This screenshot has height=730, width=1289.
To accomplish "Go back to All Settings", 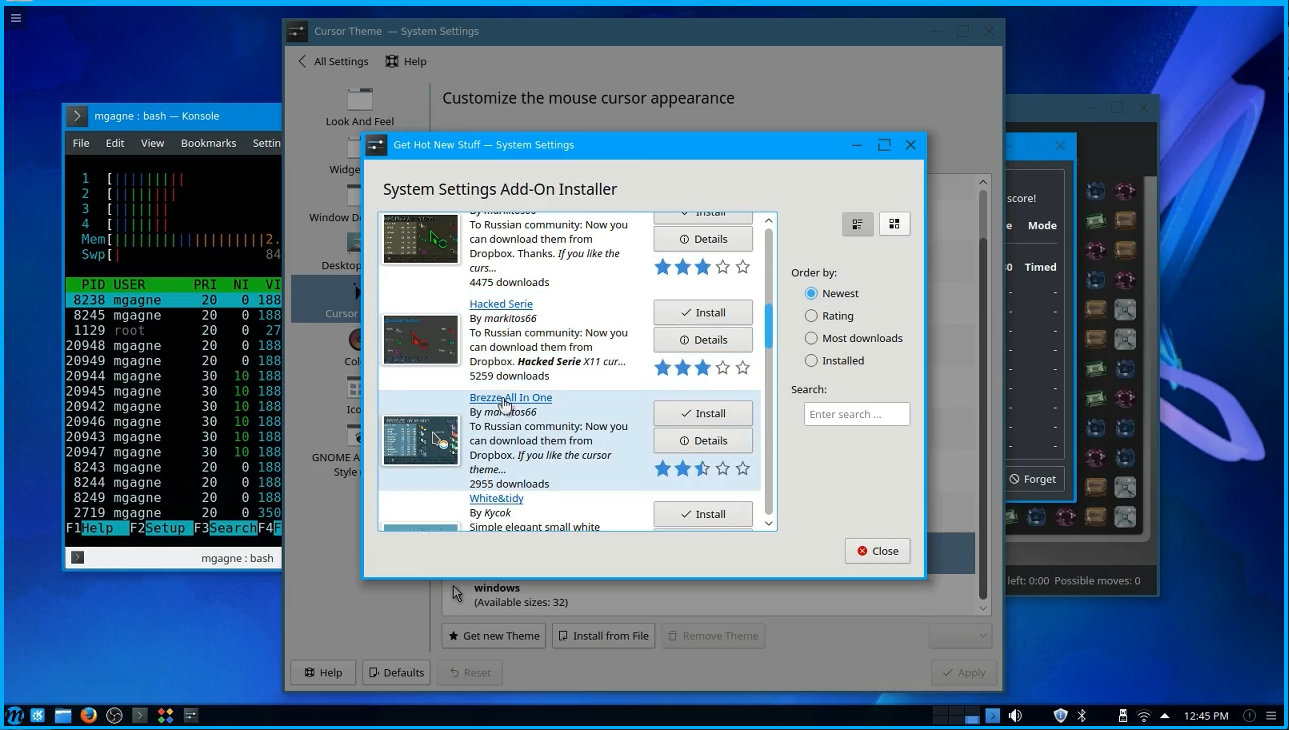I will pos(333,61).
